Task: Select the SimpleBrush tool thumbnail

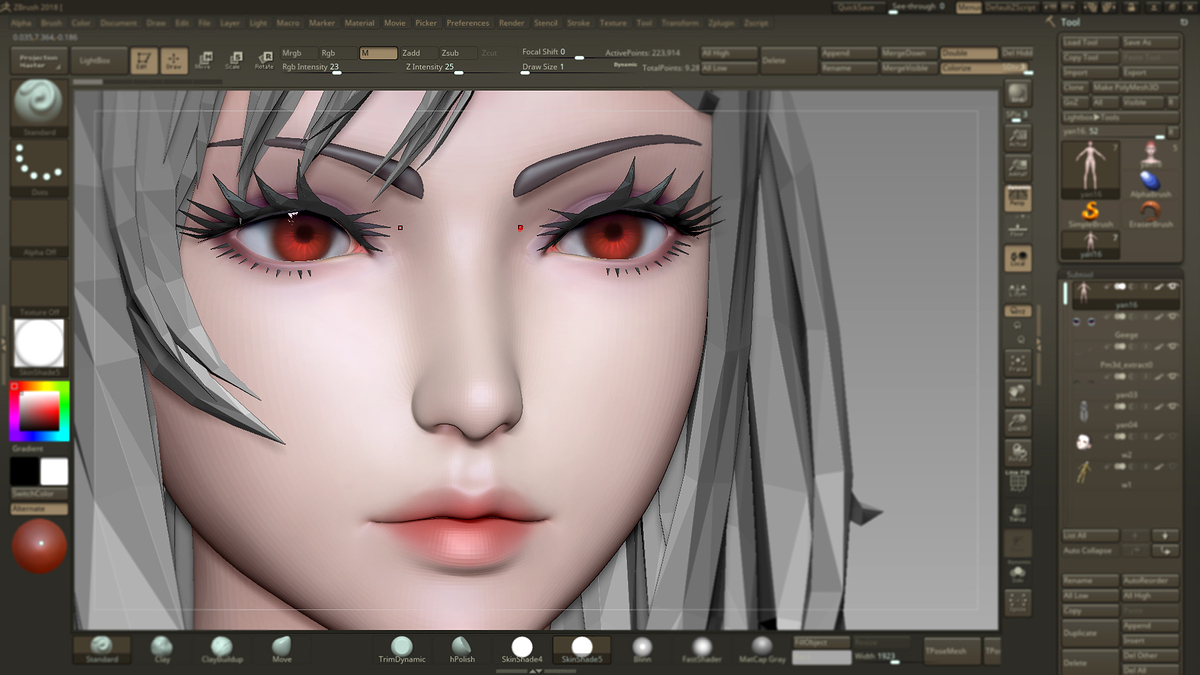Action: pyautogui.click(x=1090, y=214)
